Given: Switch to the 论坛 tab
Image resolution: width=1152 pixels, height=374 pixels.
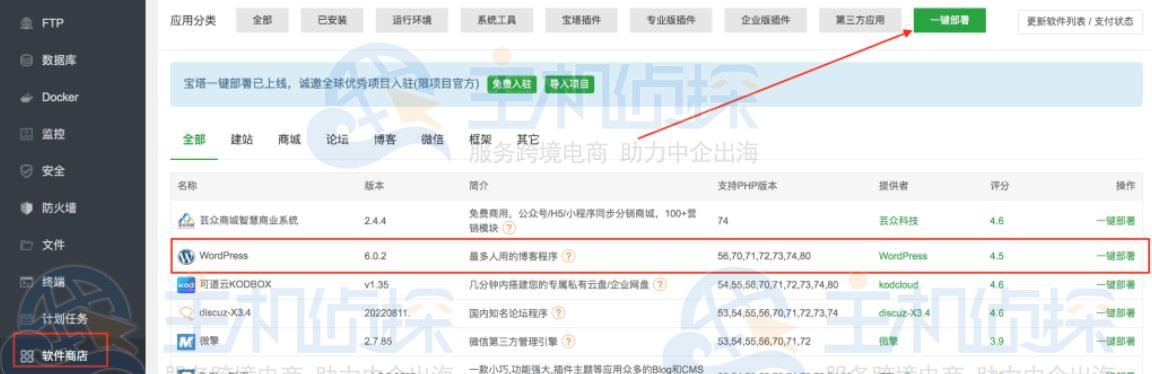Looking at the screenshot, I should (x=337, y=139).
